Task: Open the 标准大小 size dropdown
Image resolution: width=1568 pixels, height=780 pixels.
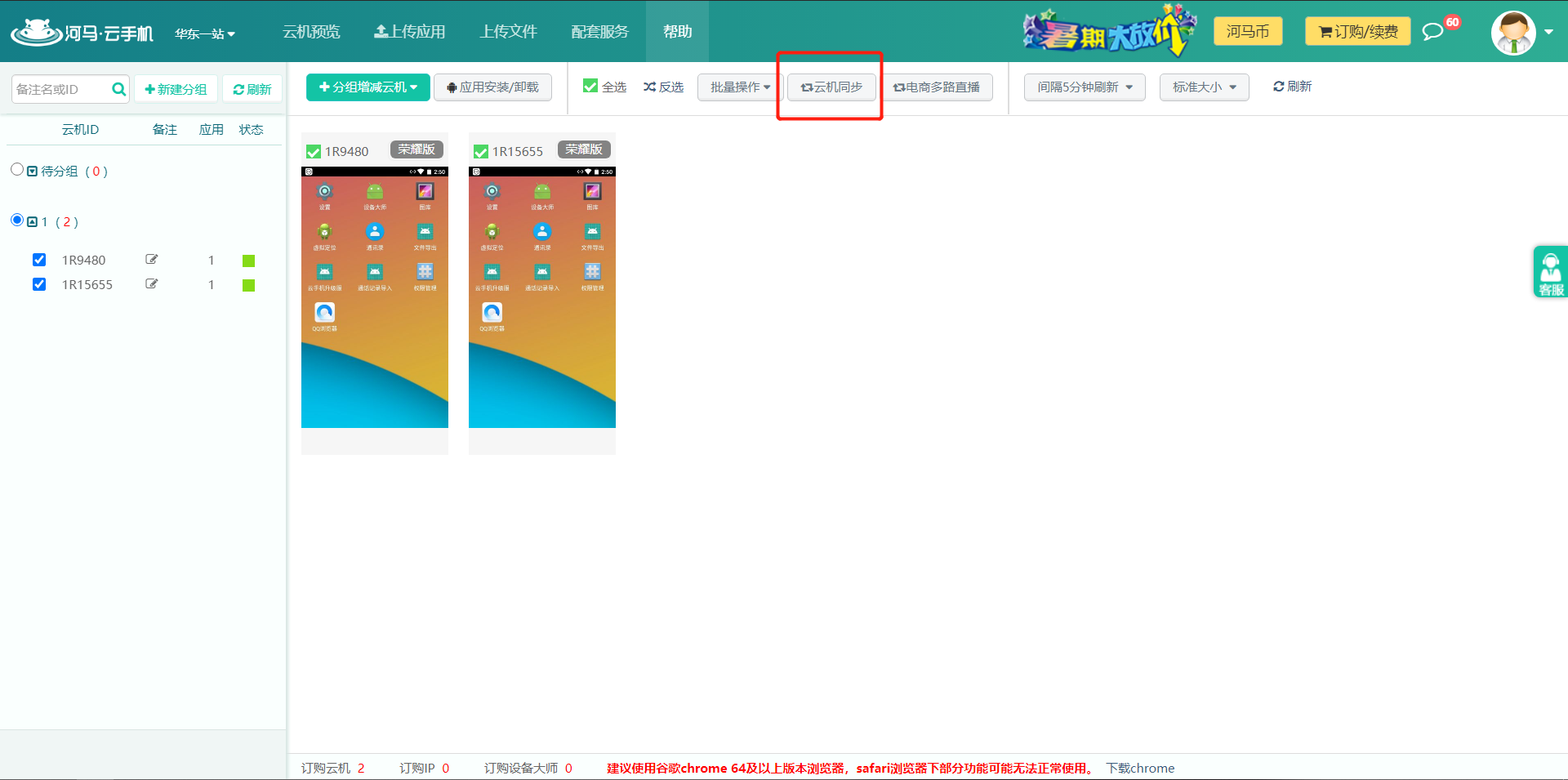Action: tap(1205, 87)
